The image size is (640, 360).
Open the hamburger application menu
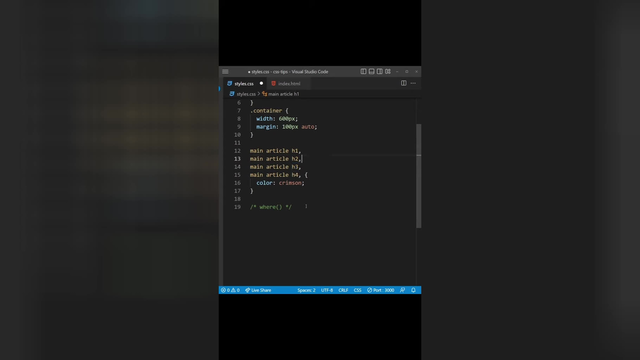point(225,71)
